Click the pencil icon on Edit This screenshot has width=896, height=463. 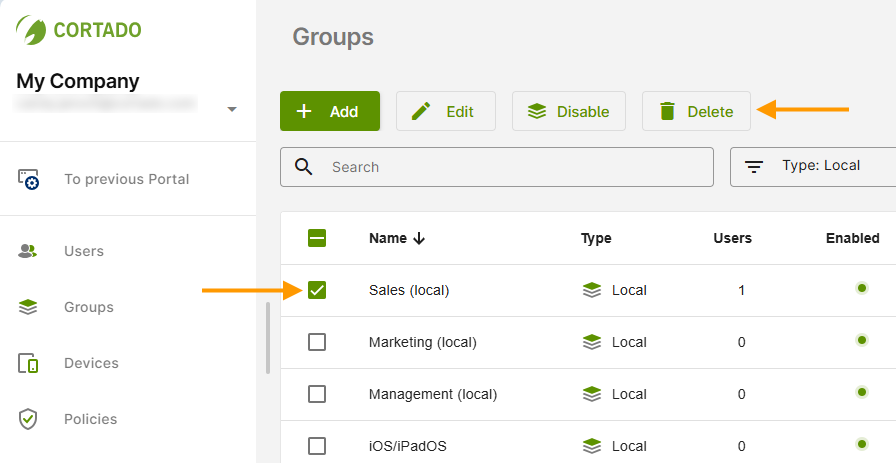click(x=421, y=111)
